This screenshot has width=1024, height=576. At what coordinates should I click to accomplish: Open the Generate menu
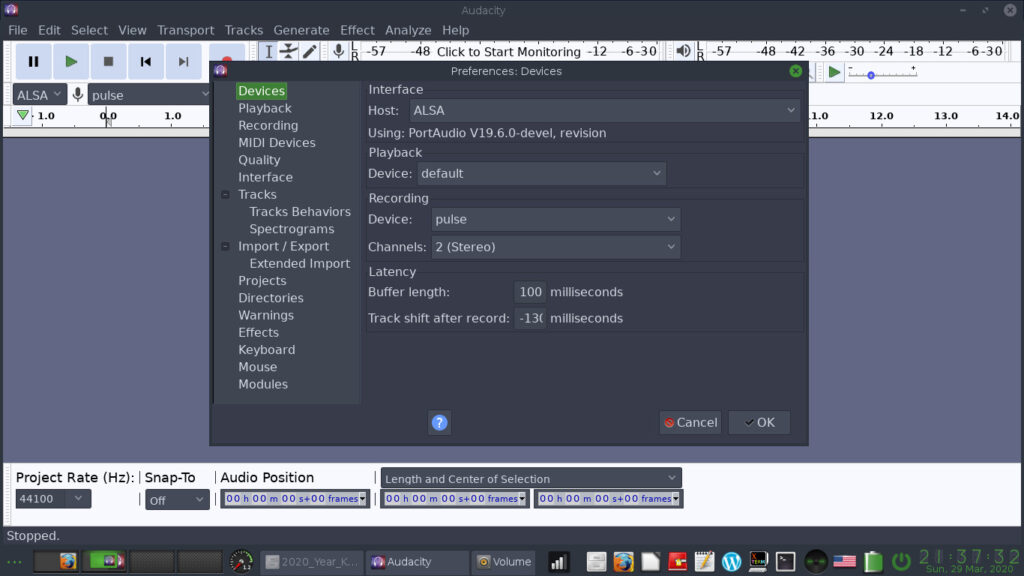point(301,30)
